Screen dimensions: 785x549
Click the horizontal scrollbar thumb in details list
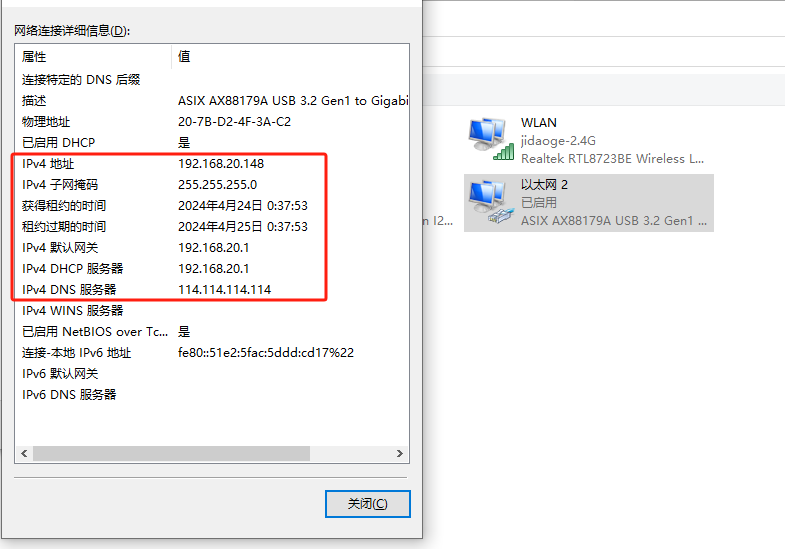click(171, 453)
